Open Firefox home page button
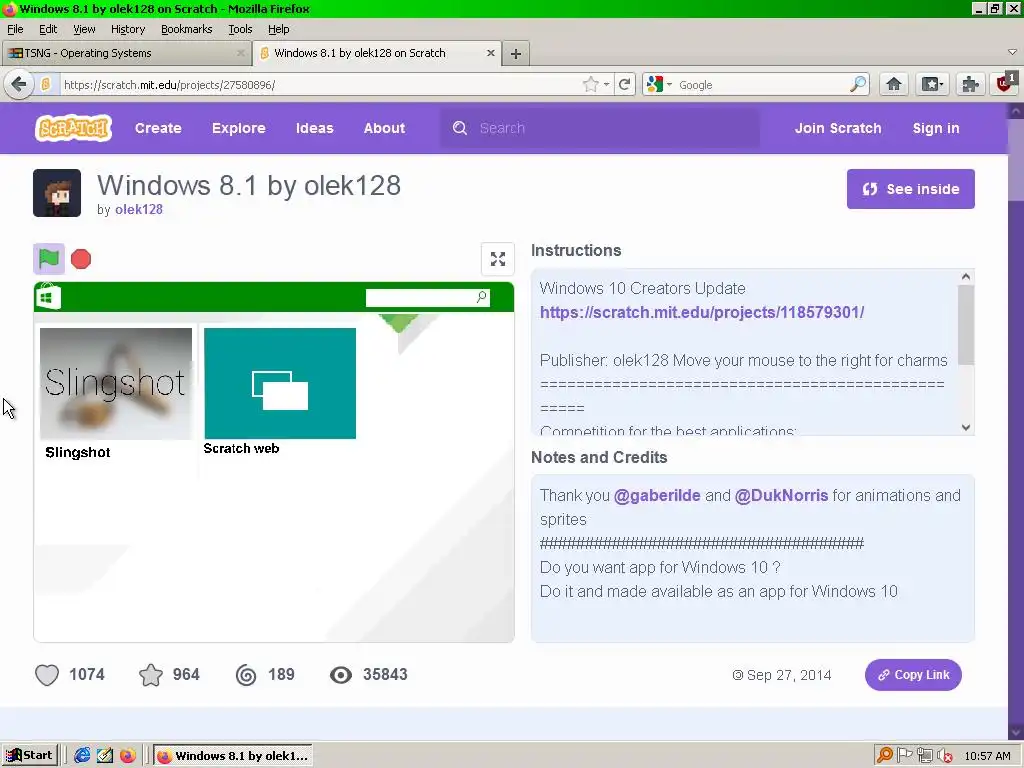This screenshot has width=1024, height=768. tap(893, 84)
